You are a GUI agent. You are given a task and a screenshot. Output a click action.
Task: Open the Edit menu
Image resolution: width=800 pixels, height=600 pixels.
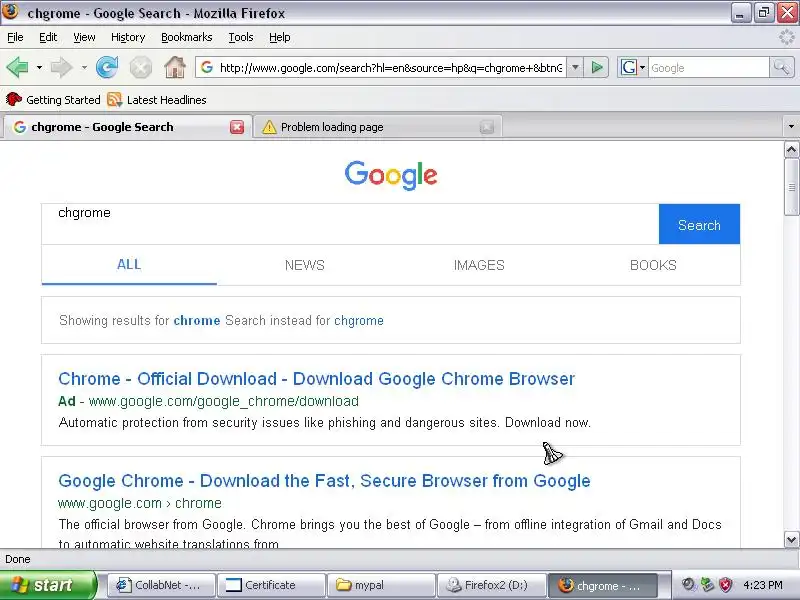(48, 37)
